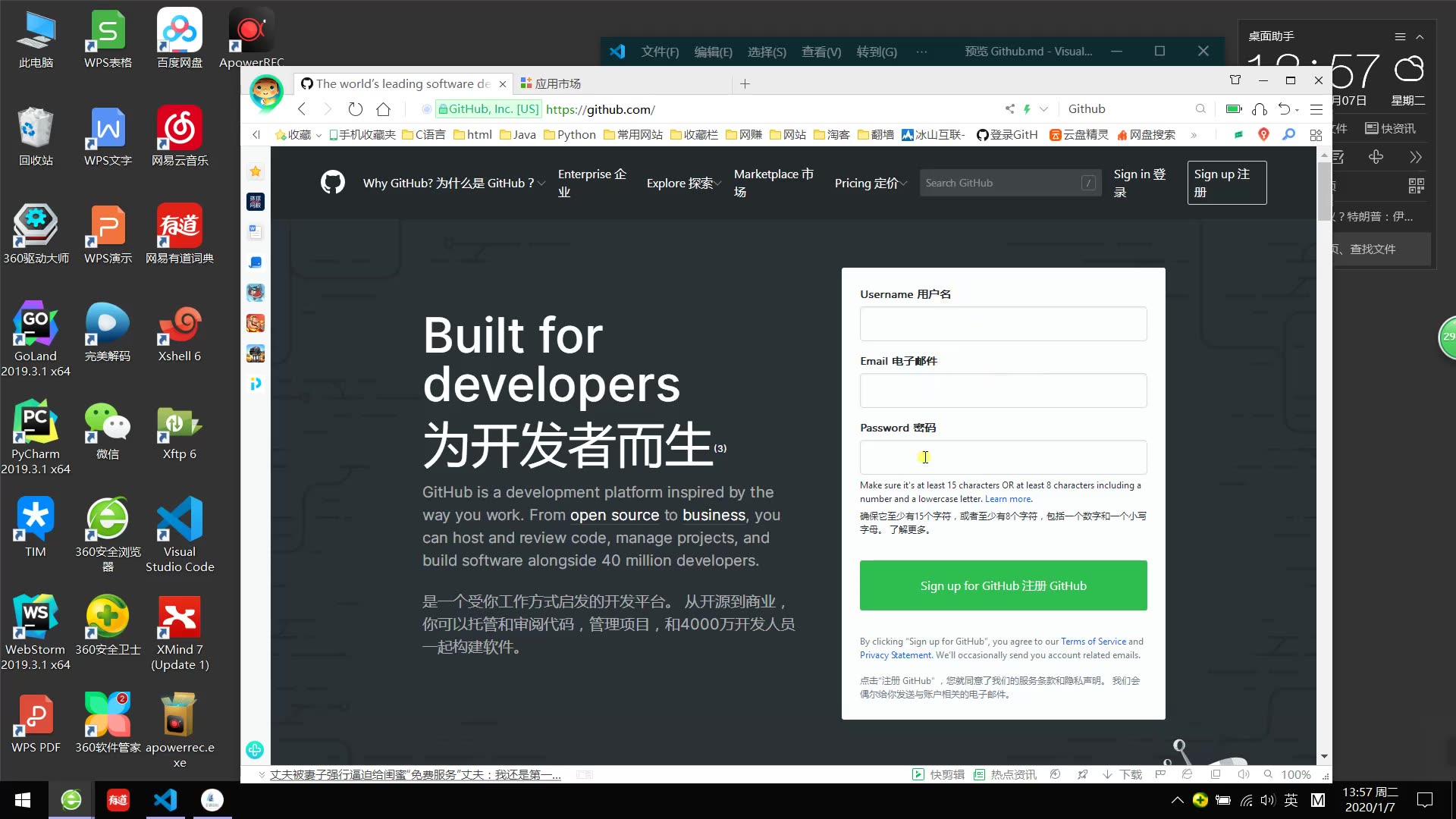Click the Sign up for GitHub button

(1003, 585)
